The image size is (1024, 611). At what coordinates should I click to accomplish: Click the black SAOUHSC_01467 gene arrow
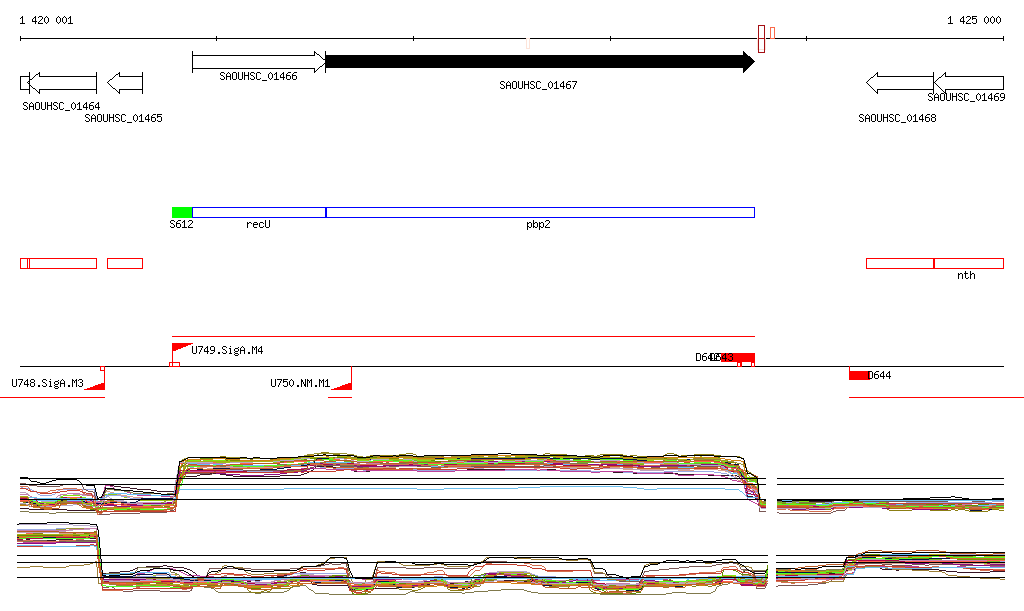point(540,62)
